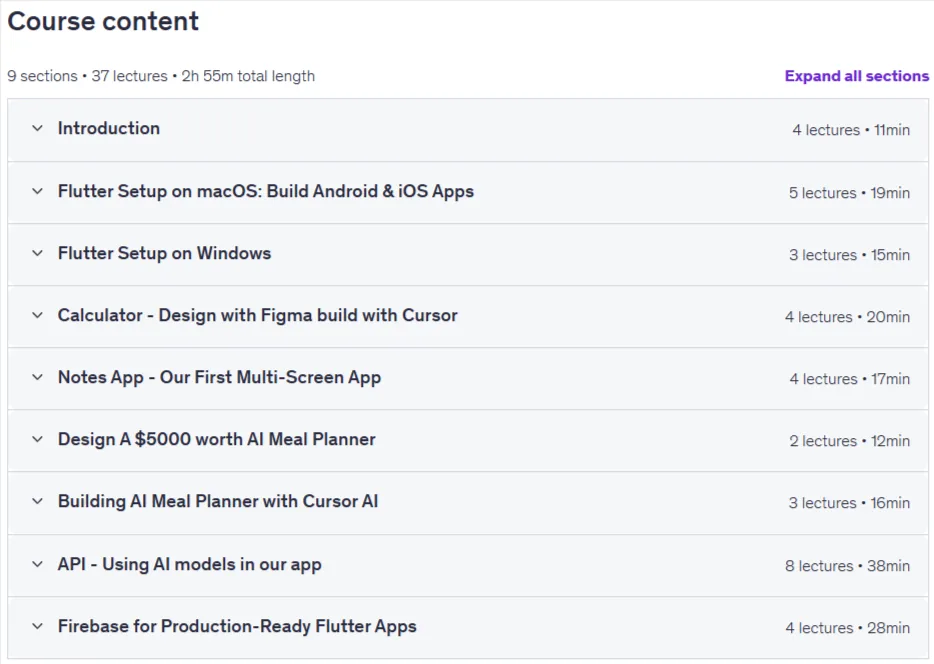Open 'Design A $5000 worth AI Meal Planner'
This screenshot has height=664, width=934.
click(x=216, y=439)
